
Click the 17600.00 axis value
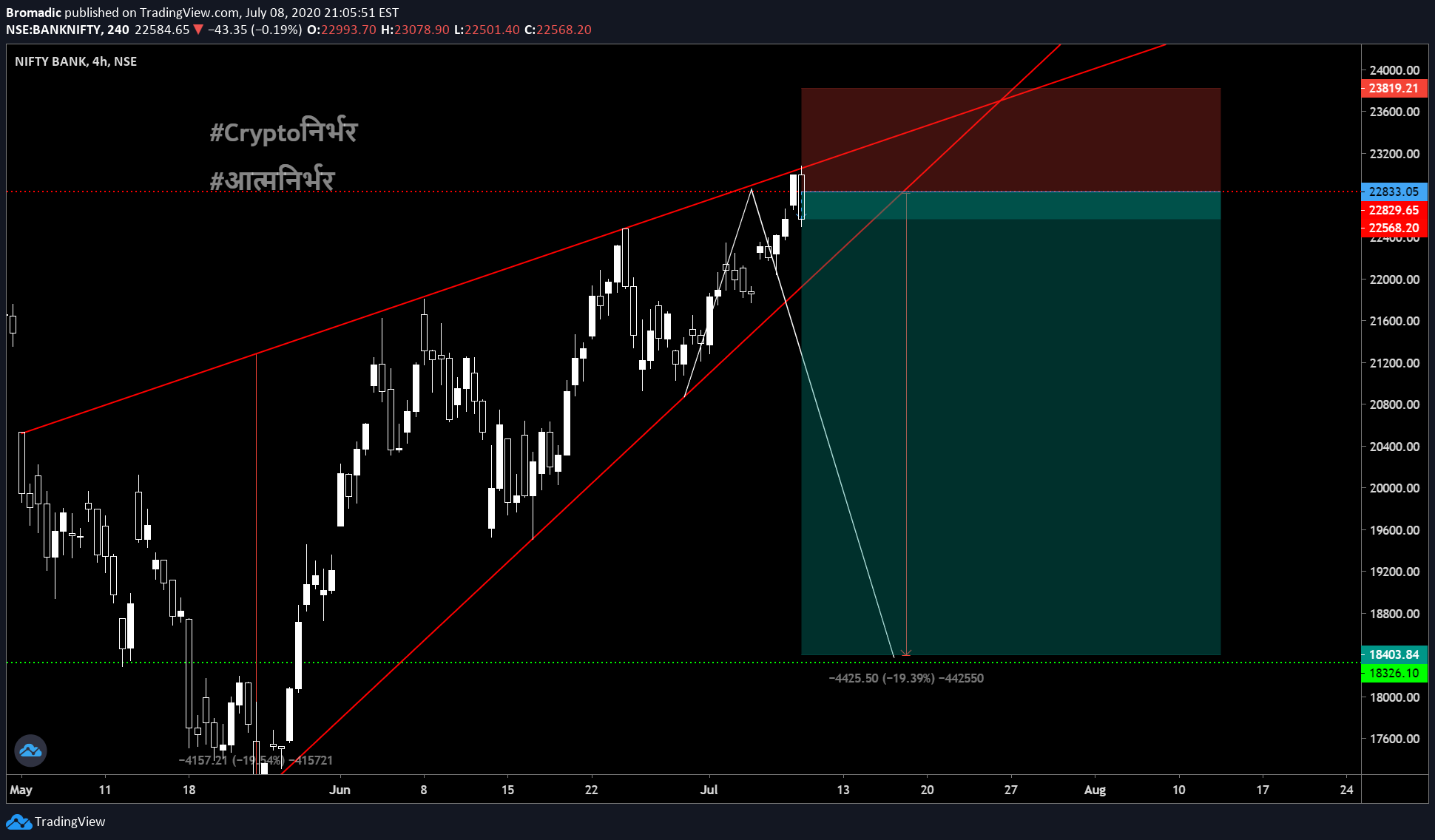click(1394, 739)
